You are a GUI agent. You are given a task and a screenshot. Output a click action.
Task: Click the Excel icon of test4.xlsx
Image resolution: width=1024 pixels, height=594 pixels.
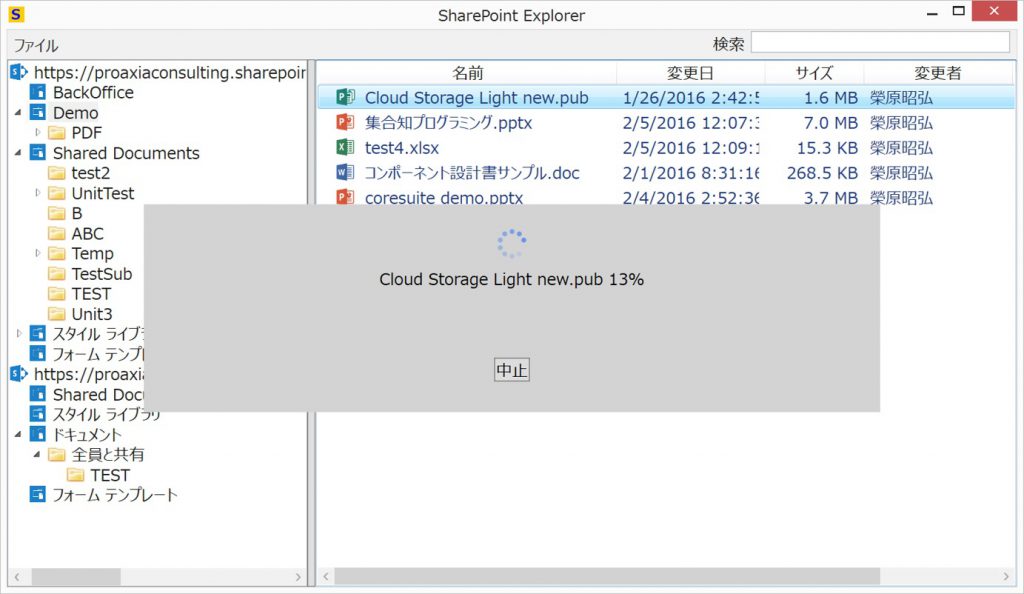pyautogui.click(x=345, y=148)
